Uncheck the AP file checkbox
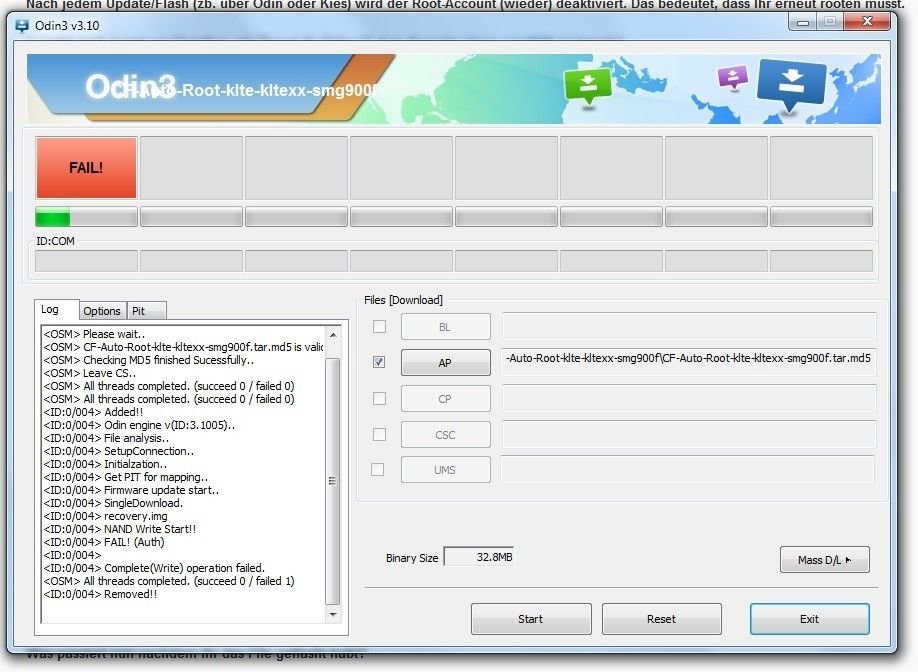The height and width of the screenshot is (672, 918). (379, 362)
